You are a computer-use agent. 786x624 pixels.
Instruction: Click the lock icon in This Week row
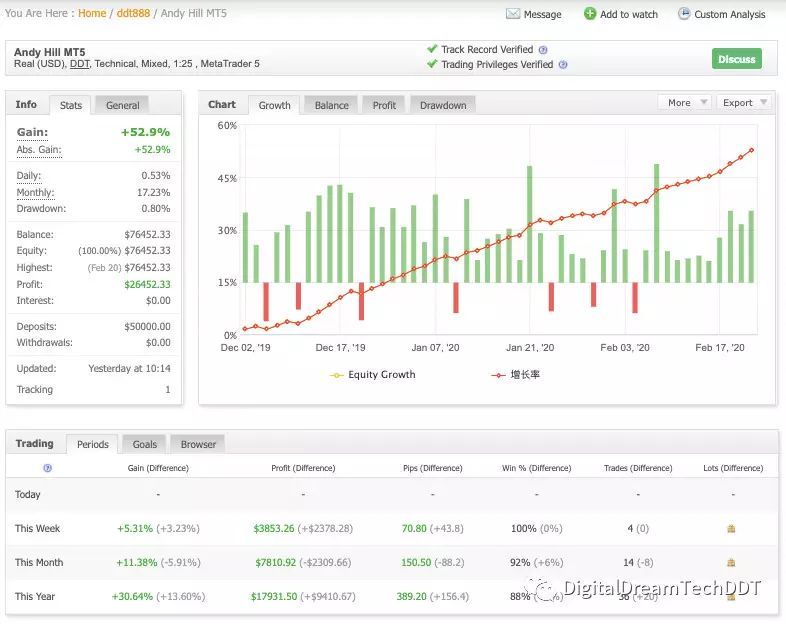pyautogui.click(x=731, y=528)
